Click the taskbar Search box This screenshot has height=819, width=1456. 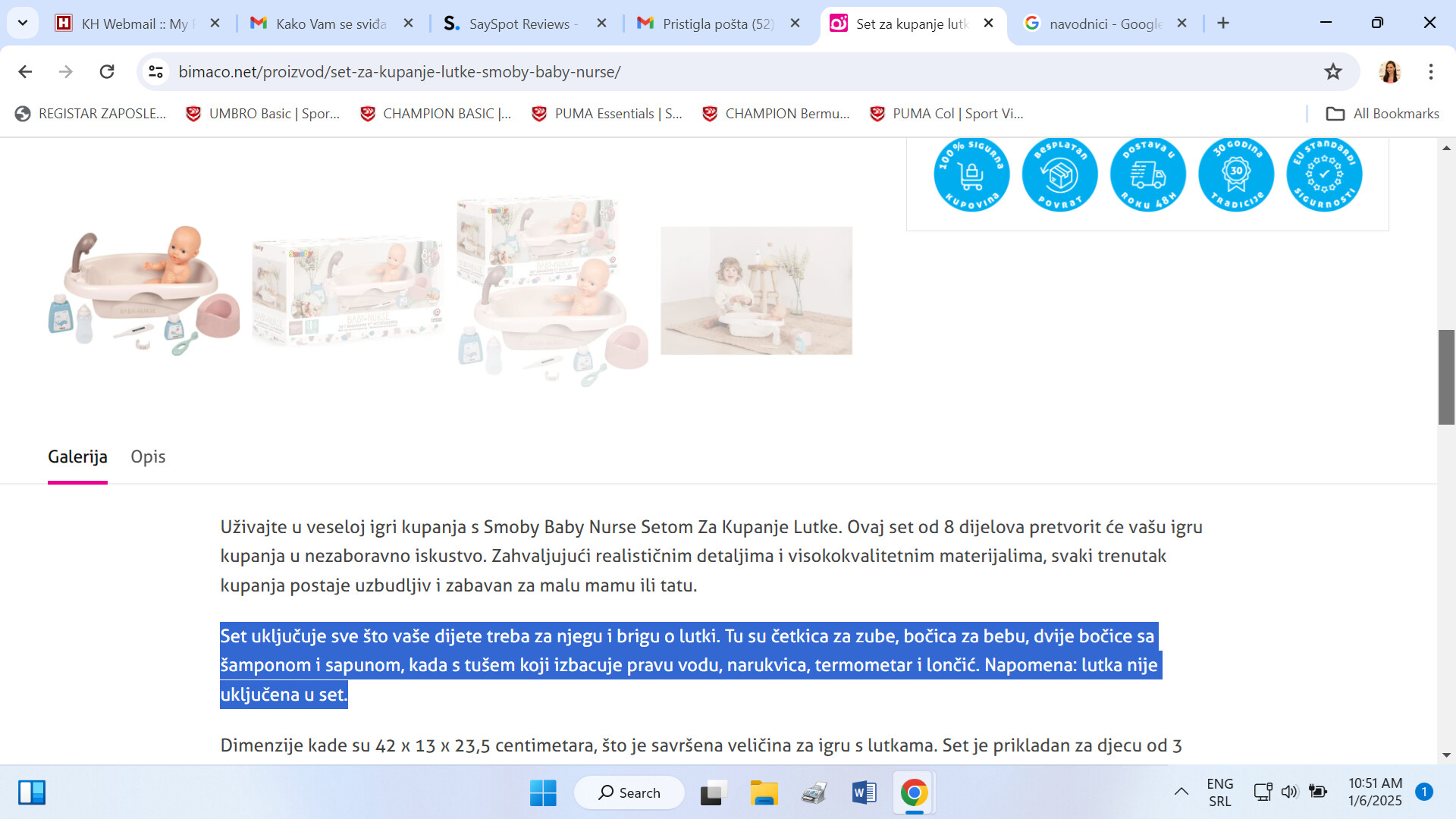tap(629, 793)
